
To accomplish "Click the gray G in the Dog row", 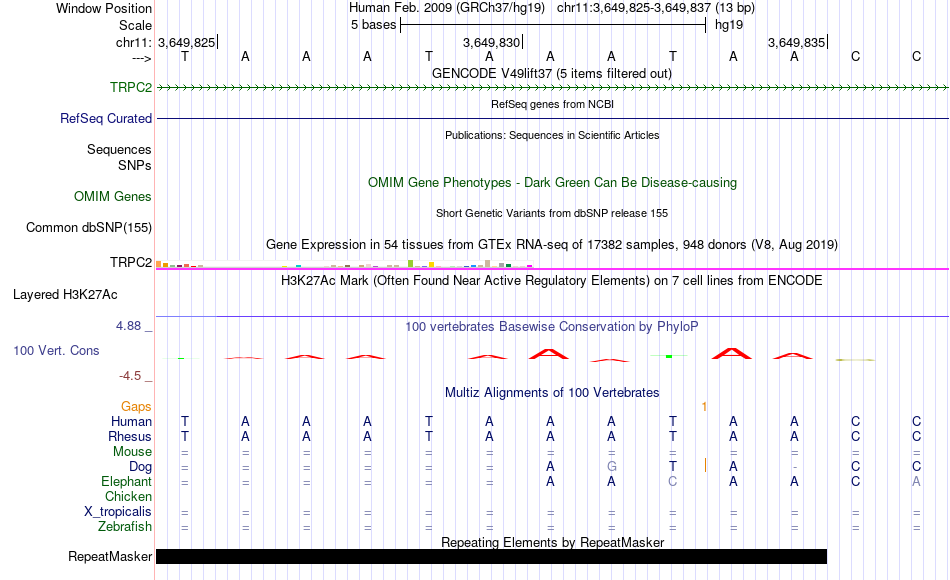I will tap(611, 467).
